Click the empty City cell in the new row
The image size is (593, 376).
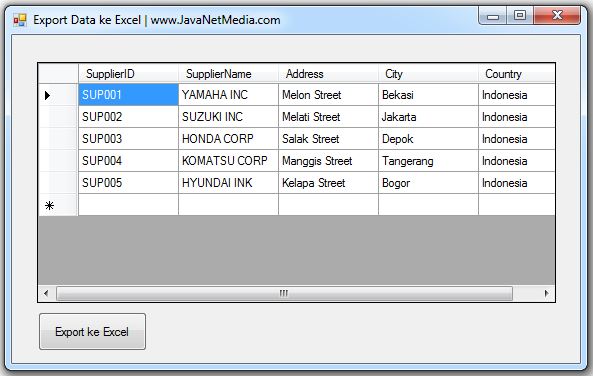pyautogui.click(x=428, y=205)
